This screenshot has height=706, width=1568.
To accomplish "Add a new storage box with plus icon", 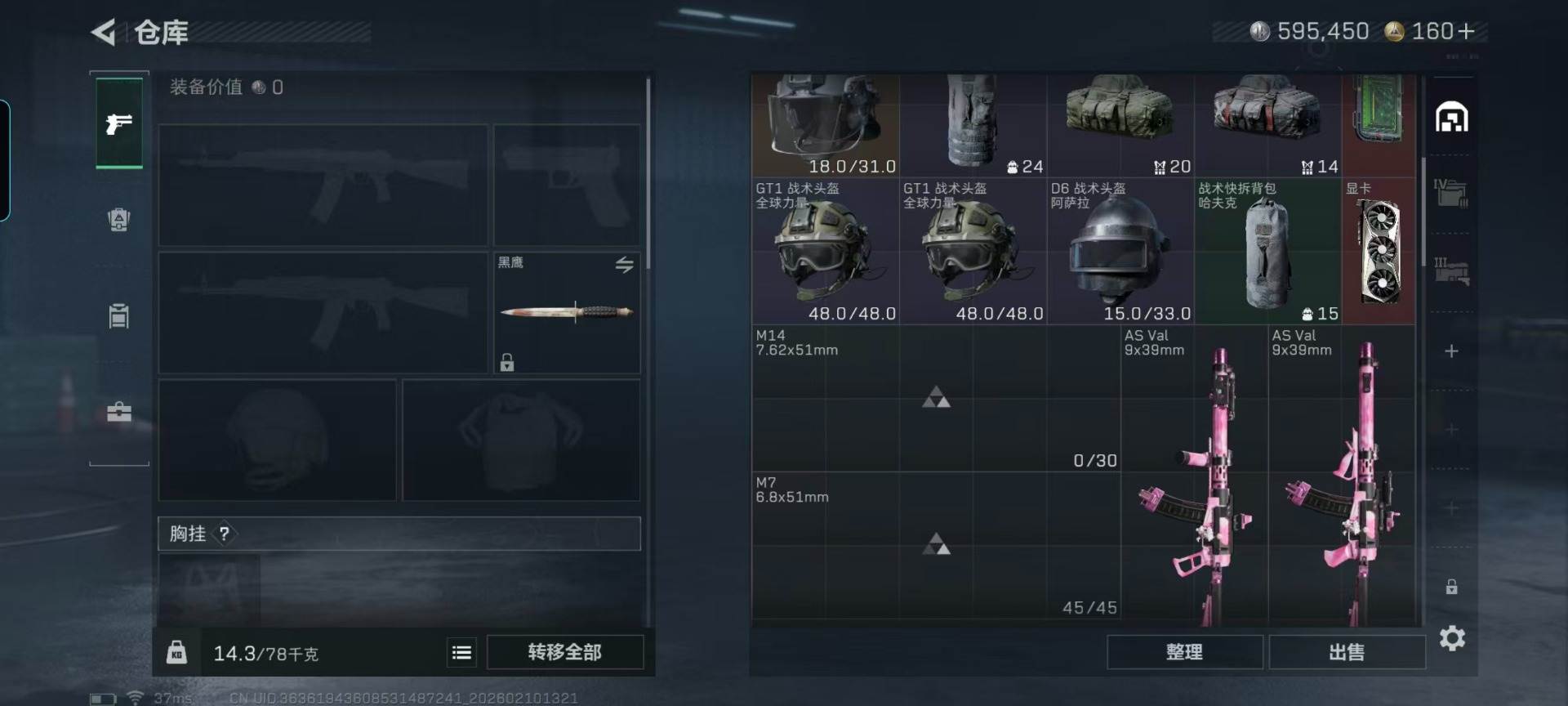I will 1451,351.
